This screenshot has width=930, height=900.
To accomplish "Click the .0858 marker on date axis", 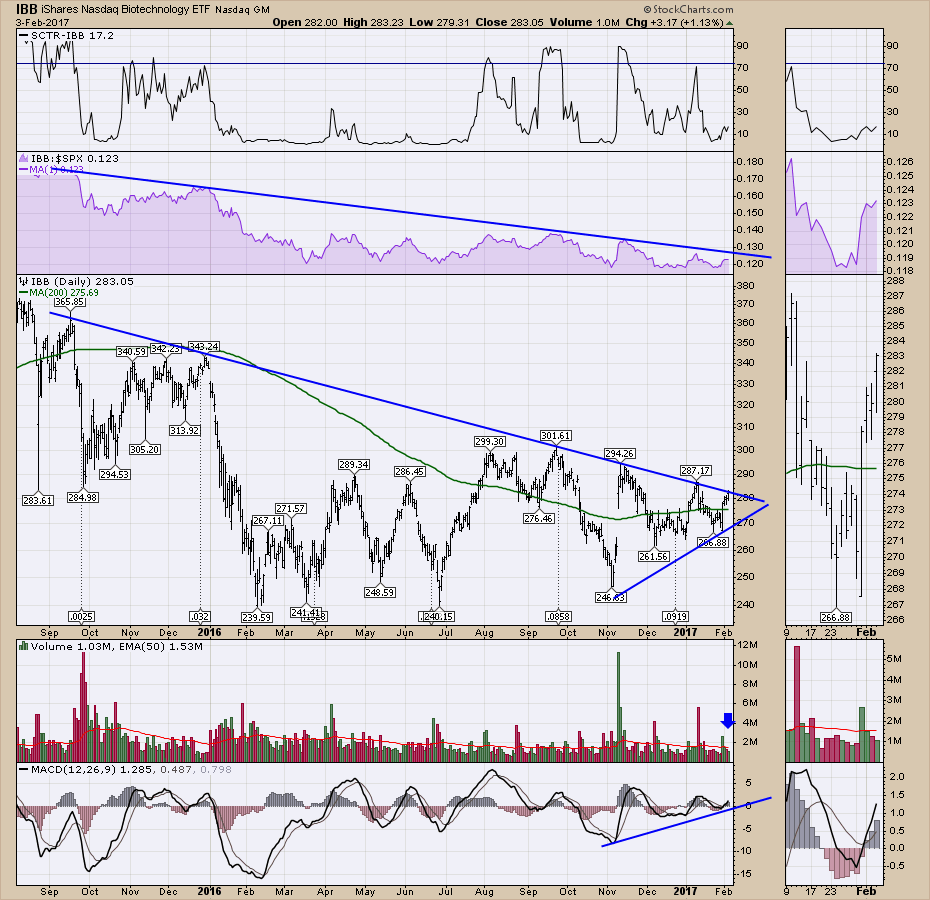I will [x=558, y=616].
